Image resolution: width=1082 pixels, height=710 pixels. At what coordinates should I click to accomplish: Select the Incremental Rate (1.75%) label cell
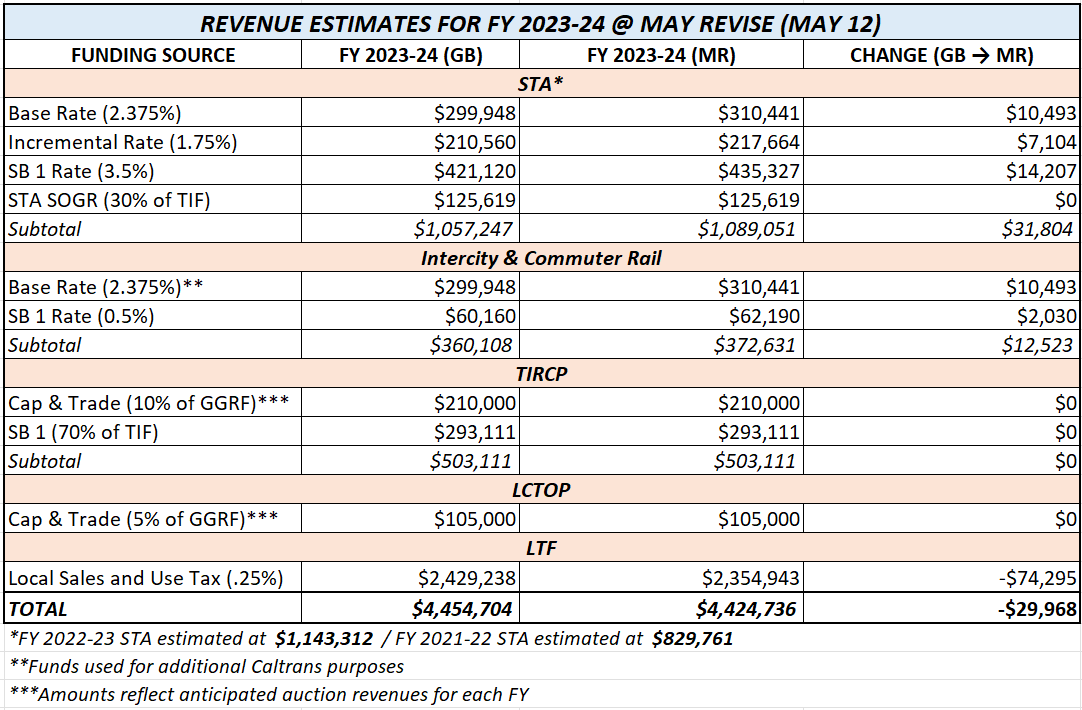point(123,142)
